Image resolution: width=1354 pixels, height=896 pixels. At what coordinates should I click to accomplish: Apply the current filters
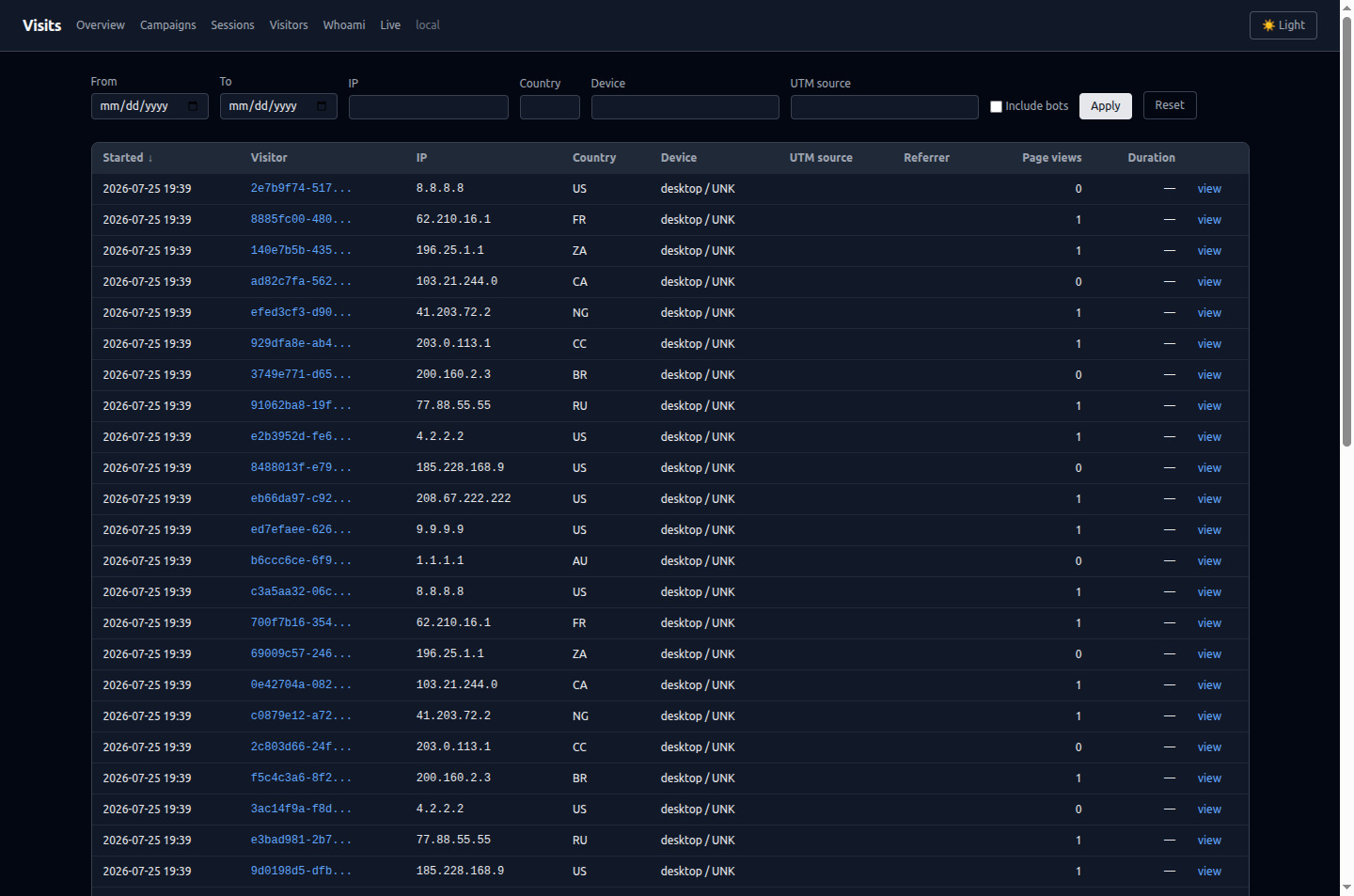click(x=1106, y=106)
